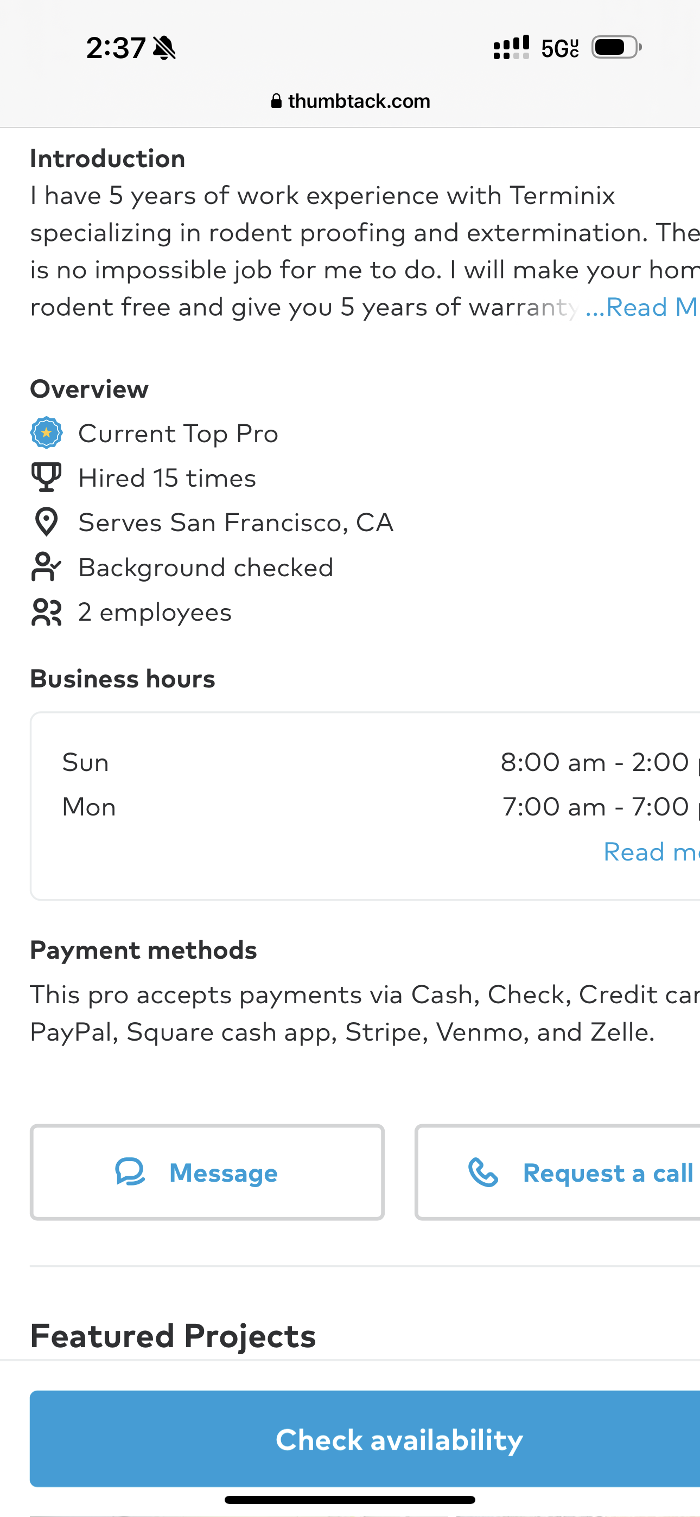
Task: Tap the Featured Projects heading
Action: (x=173, y=1336)
